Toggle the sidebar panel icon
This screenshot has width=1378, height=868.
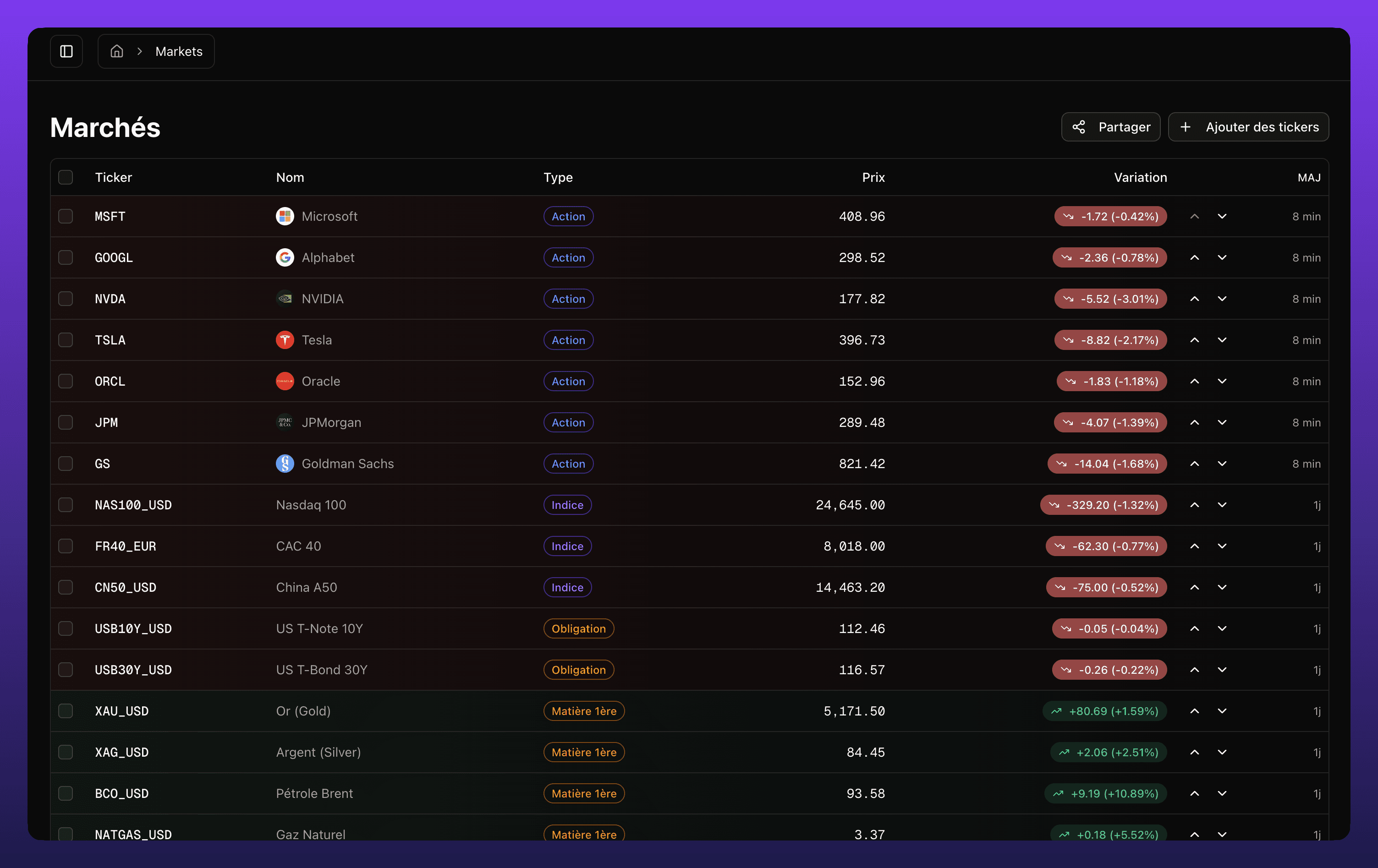[x=66, y=51]
